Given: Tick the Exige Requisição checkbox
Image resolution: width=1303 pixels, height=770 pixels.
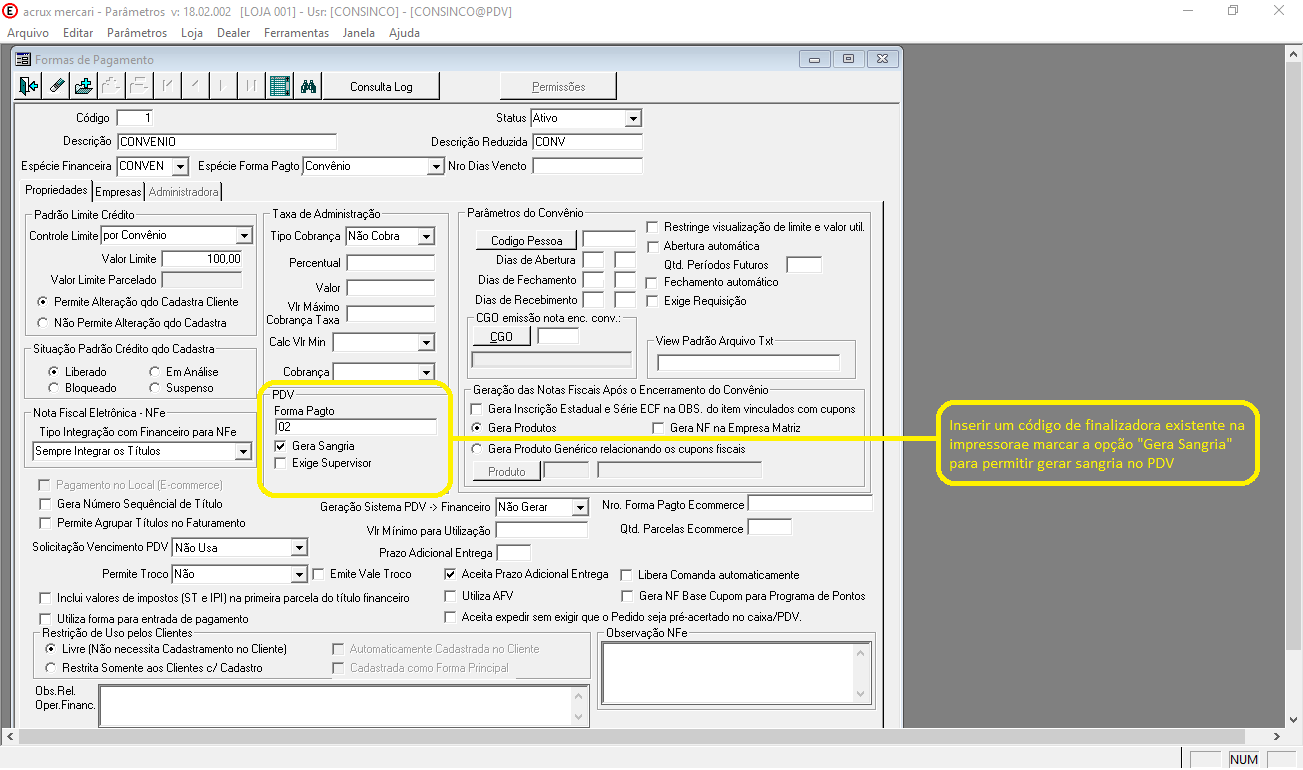Looking at the screenshot, I should 653,301.
